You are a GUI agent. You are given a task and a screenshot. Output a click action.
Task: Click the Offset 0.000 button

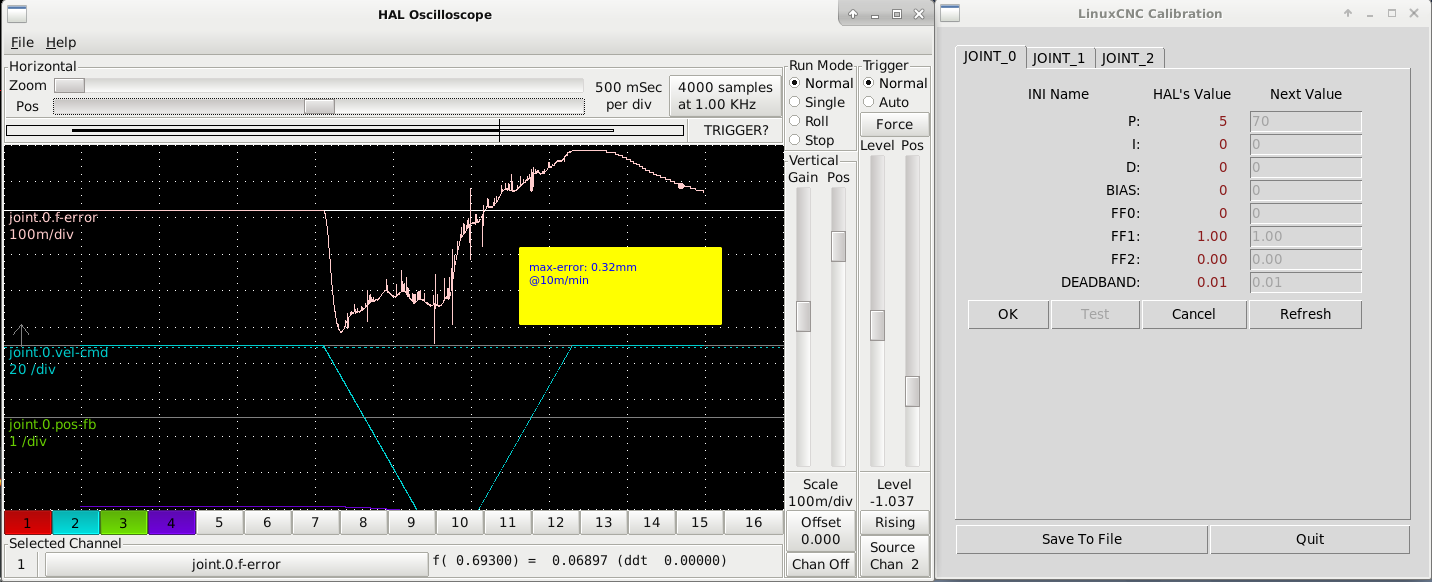[821, 531]
